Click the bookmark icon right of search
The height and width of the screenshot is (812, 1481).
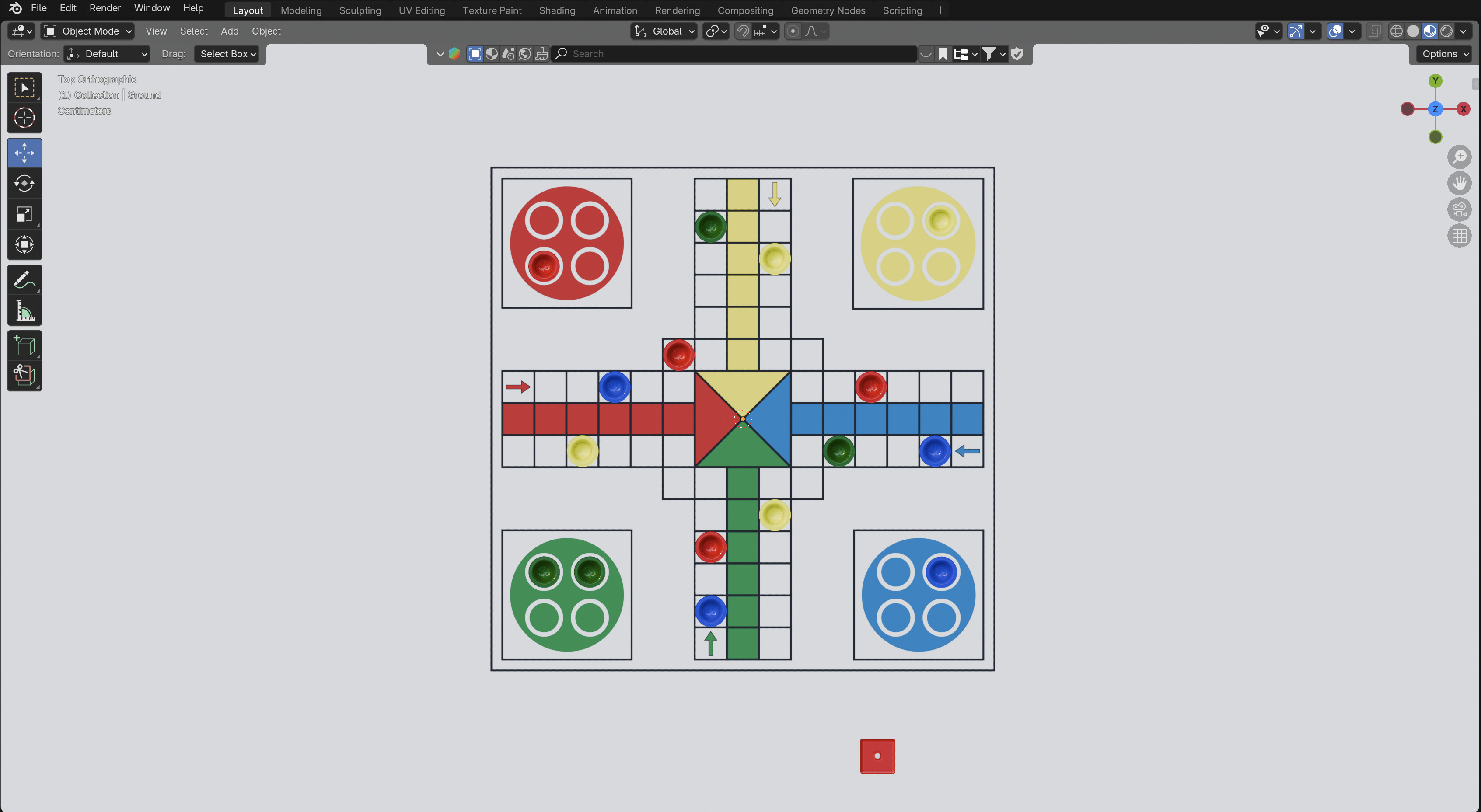coord(943,53)
